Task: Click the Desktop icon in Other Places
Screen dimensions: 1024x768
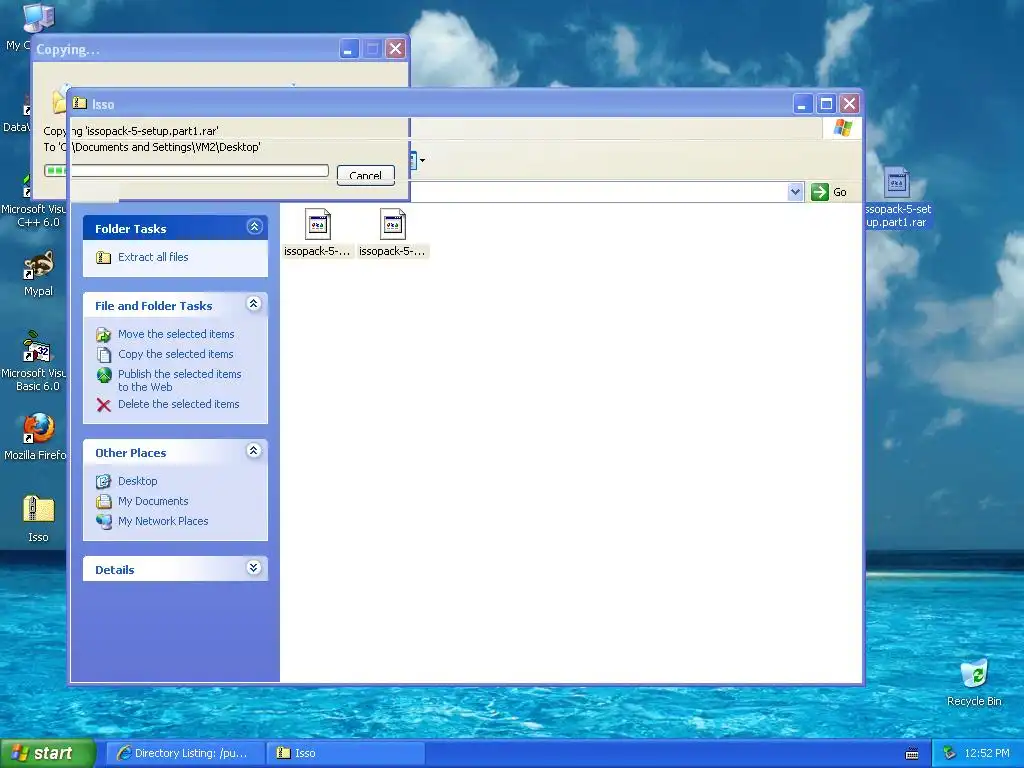Action: click(104, 482)
